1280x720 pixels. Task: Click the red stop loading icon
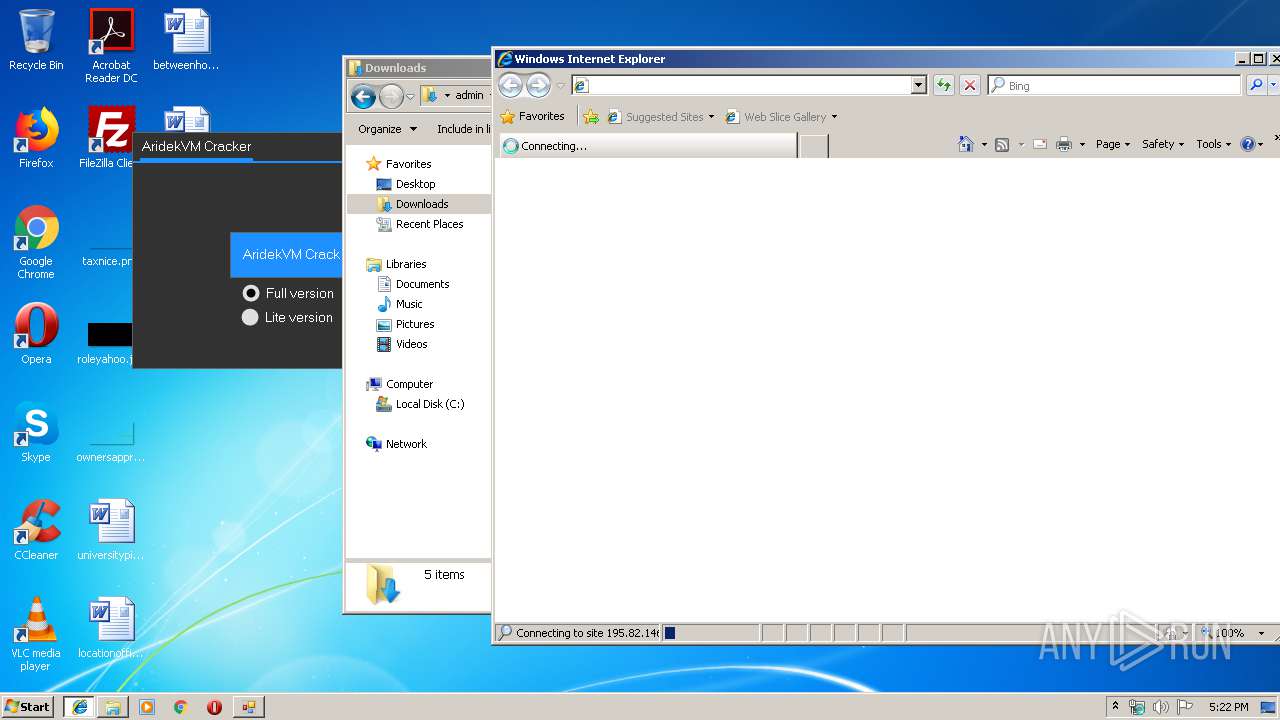pyautogui.click(x=969, y=86)
